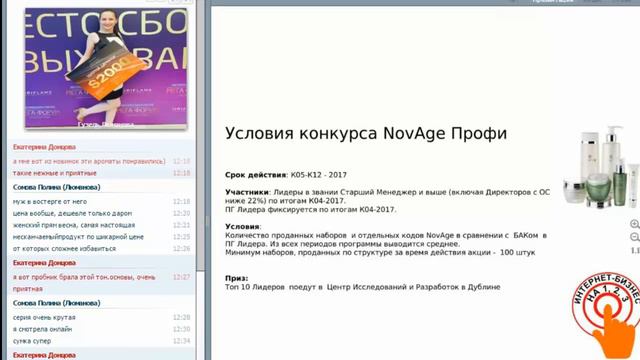Click the 12:34 timestamp in chat
Screen dimensions: 640x360
(x=181, y=341)
